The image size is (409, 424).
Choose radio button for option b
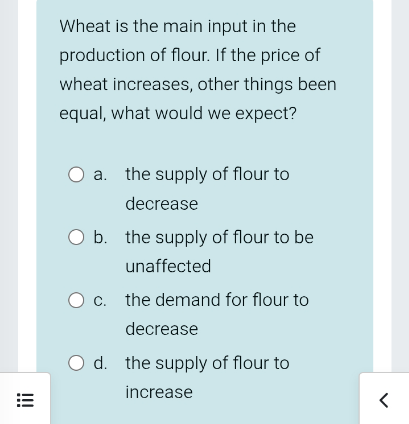click(76, 237)
